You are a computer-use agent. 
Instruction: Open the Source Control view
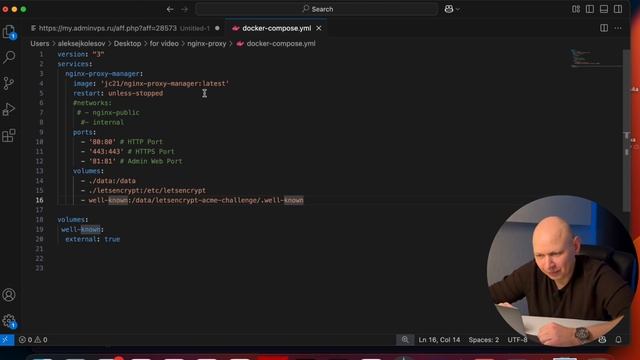coord(9,83)
